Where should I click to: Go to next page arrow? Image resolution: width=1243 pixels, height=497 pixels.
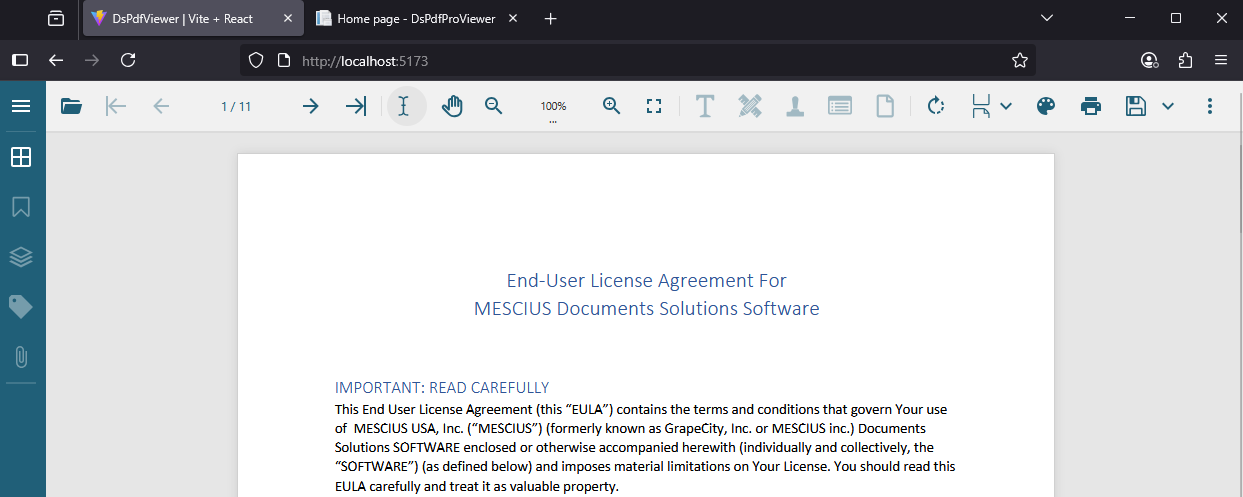click(x=311, y=106)
